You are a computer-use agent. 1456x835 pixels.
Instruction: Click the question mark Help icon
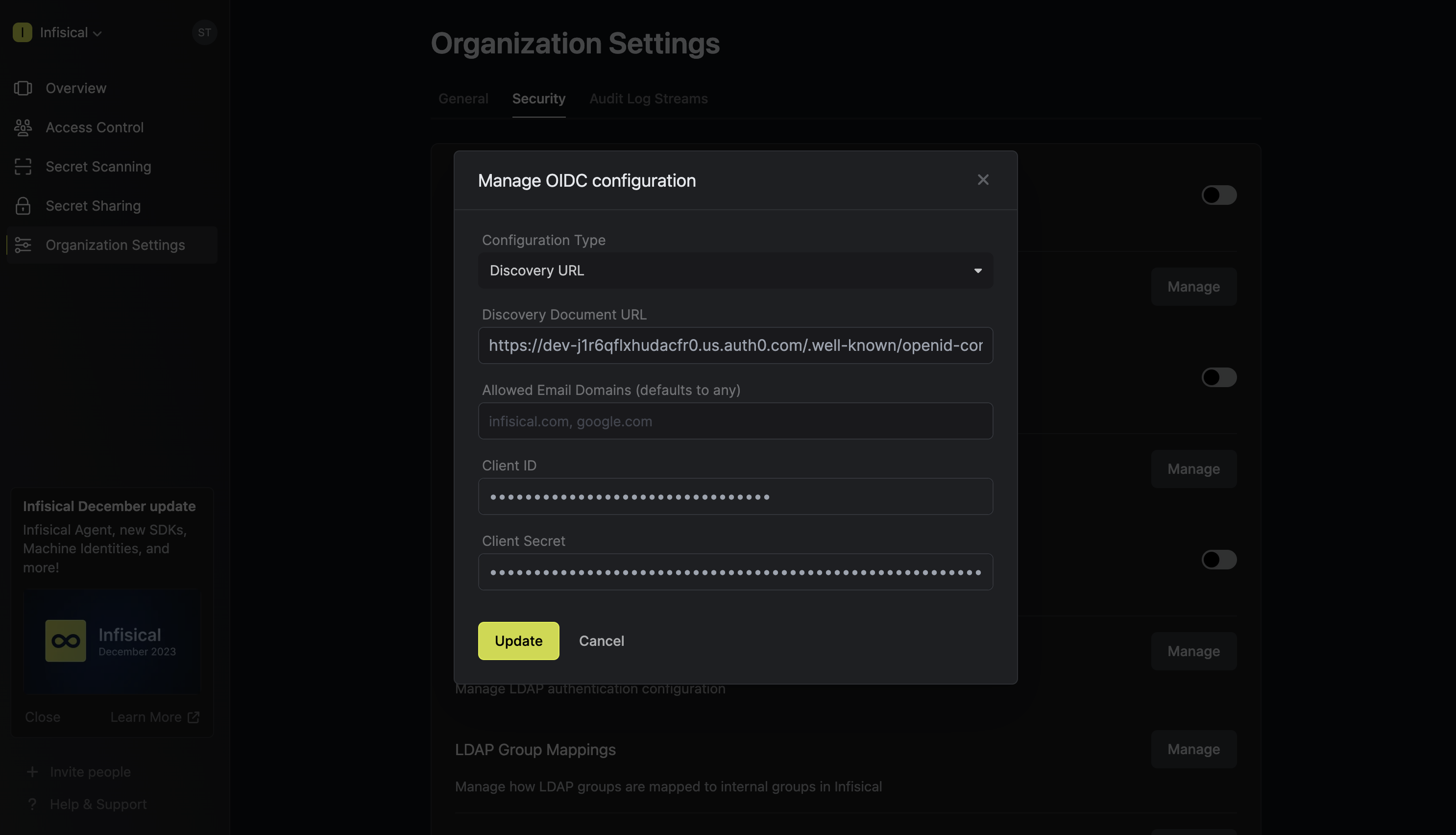click(x=32, y=804)
